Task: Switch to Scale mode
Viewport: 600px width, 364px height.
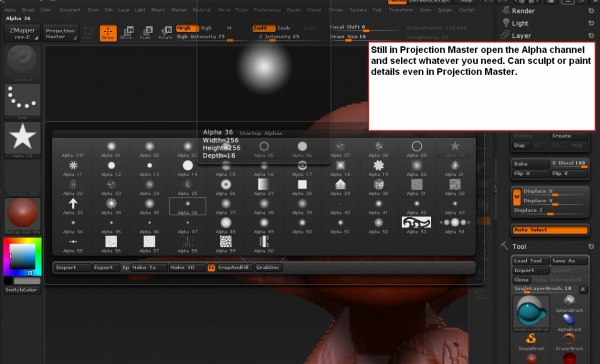Action: click(x=146, y=33)
